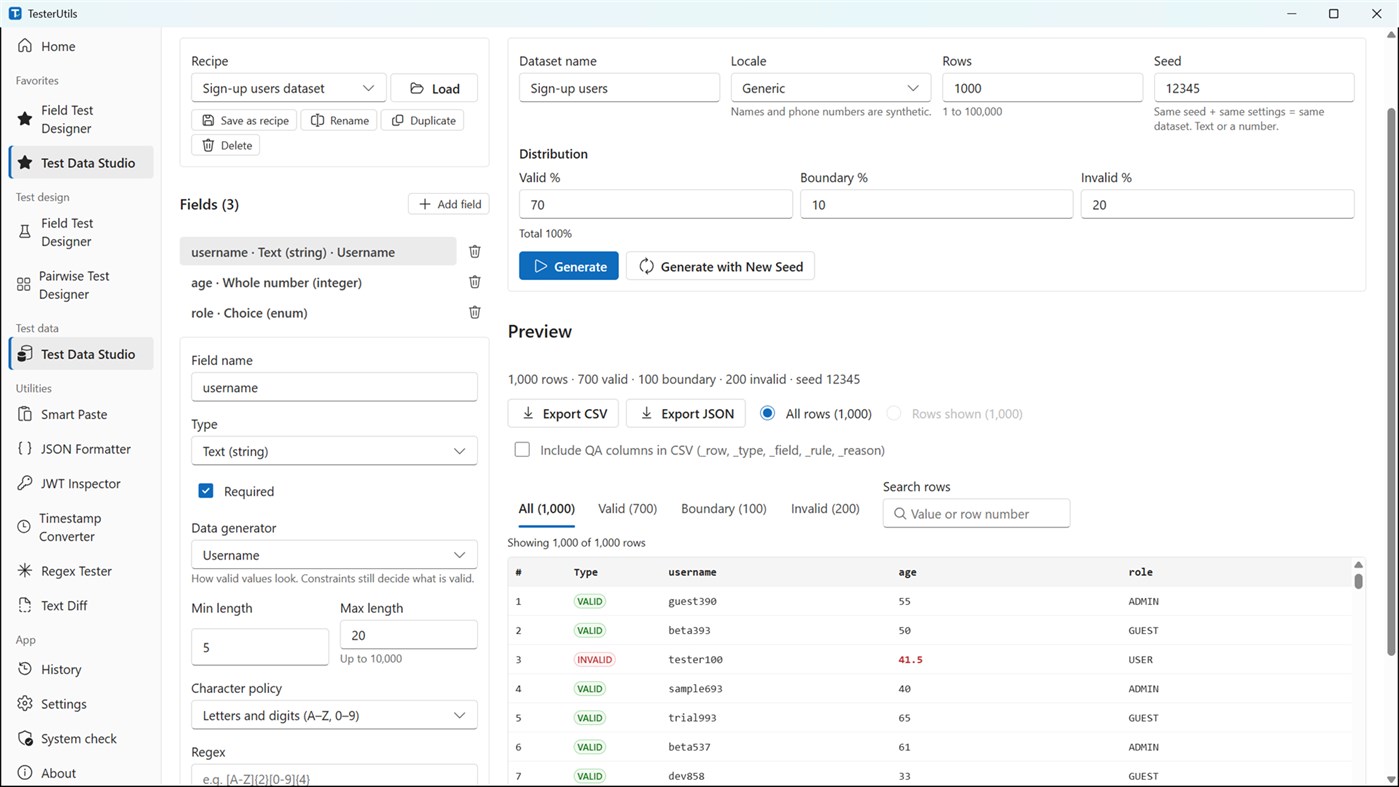Click the Add field button
This screenshot has height=787, width=1399.
[449, 204]
